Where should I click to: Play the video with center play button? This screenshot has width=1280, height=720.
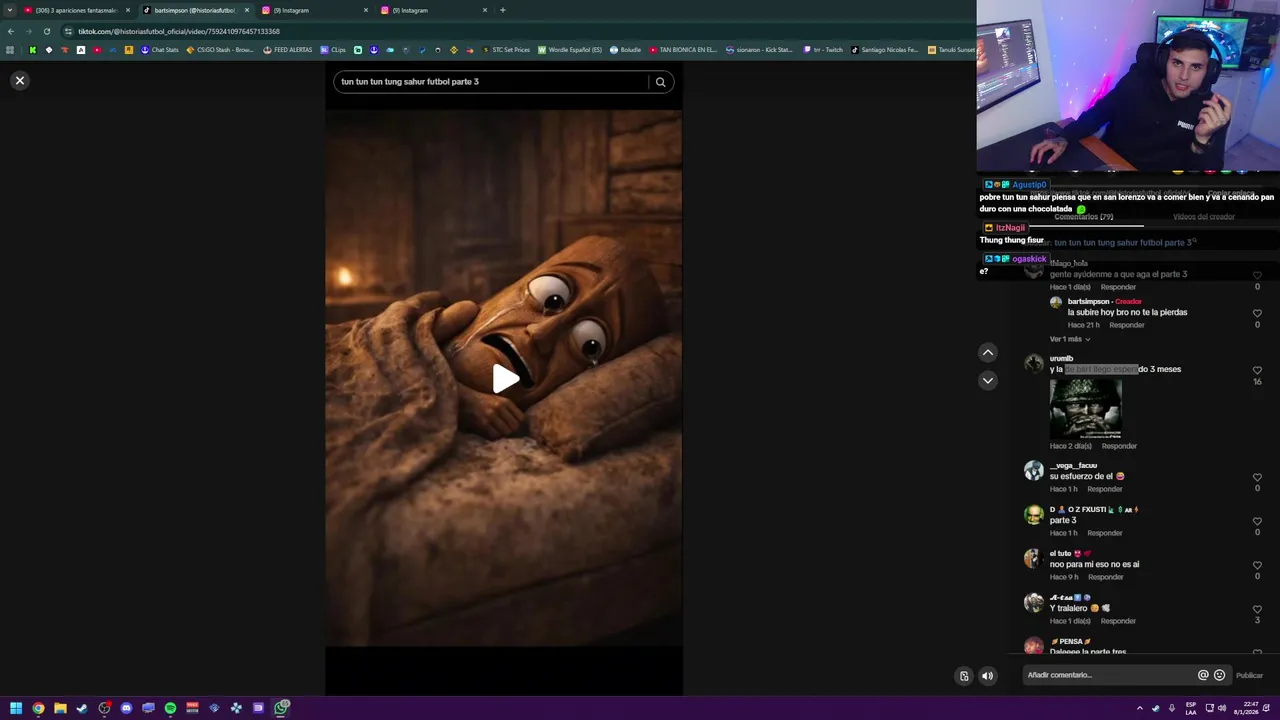coord(505,379)
